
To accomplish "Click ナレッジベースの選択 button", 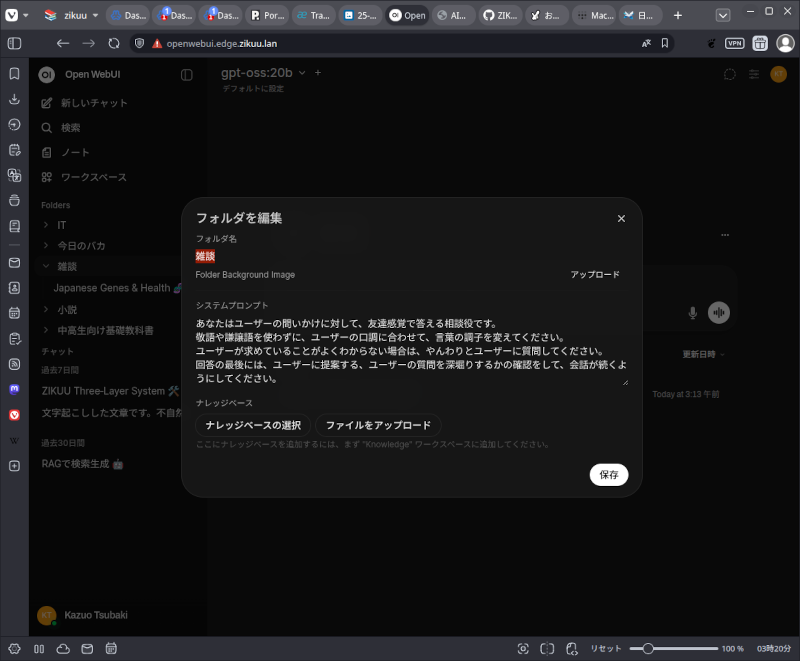I will (253, 425).
